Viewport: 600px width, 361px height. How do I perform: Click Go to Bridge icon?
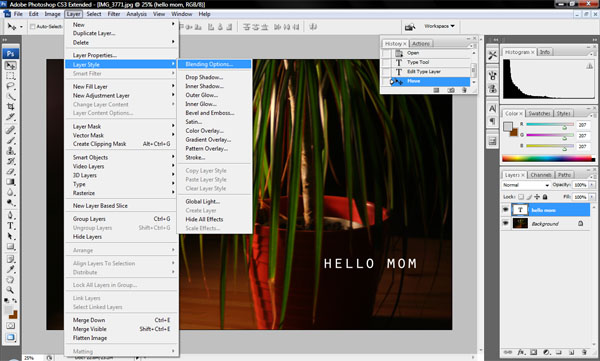[410, 26]
